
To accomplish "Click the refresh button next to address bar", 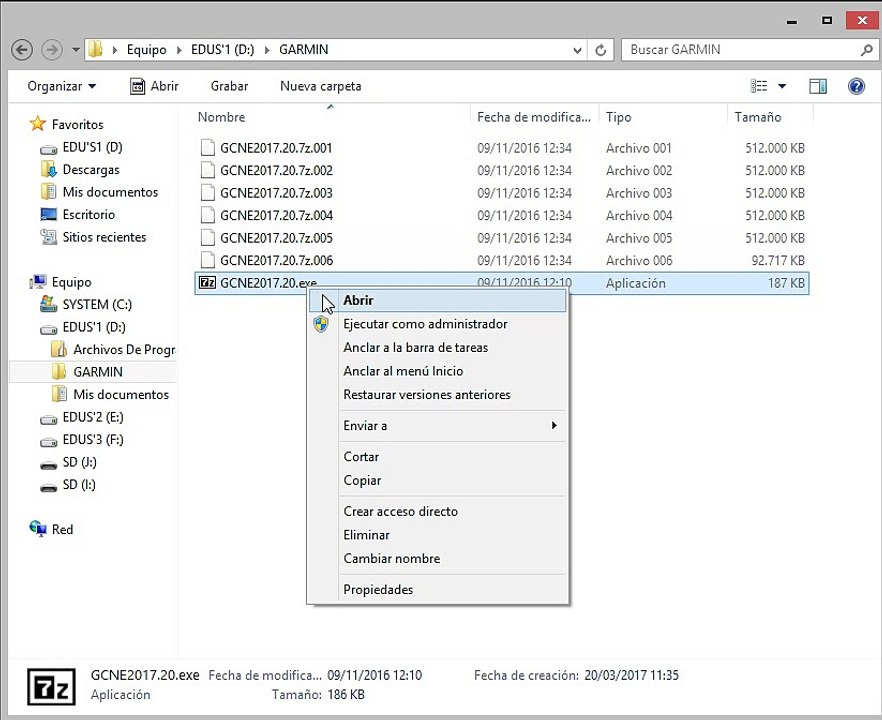I will point(601,50).
